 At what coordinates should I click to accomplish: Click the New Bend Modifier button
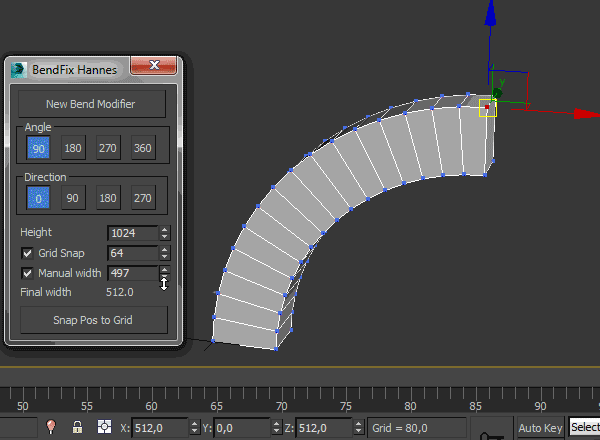(x=91, y=104)
